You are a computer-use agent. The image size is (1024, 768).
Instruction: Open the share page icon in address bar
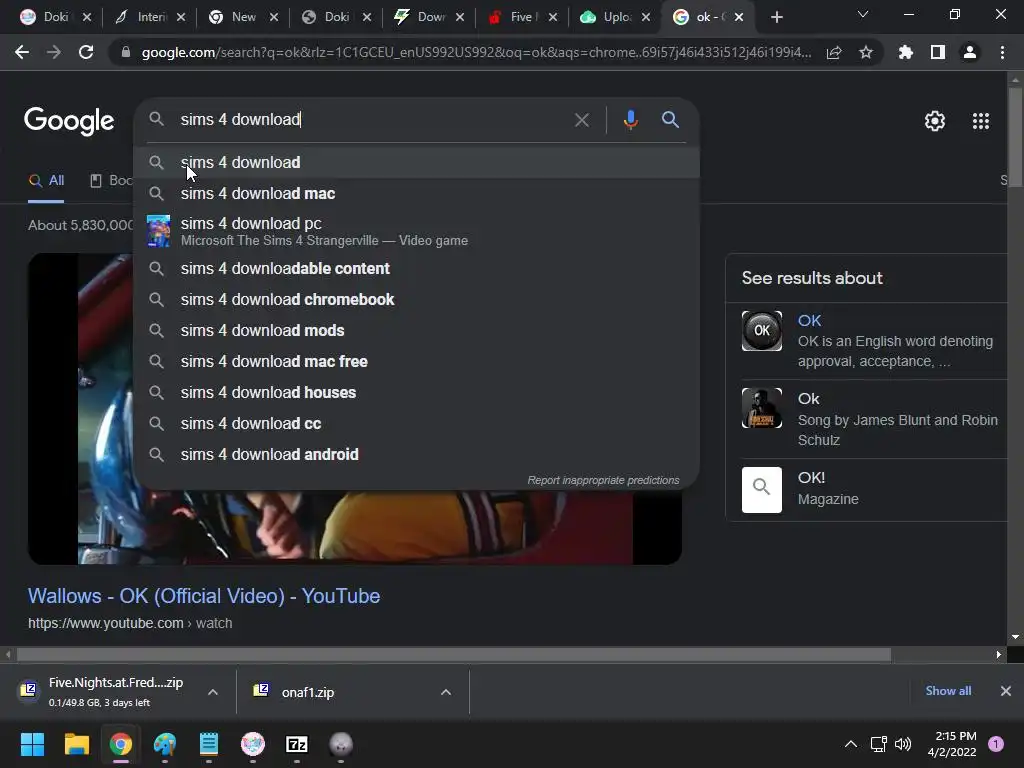tap(834, 52)
